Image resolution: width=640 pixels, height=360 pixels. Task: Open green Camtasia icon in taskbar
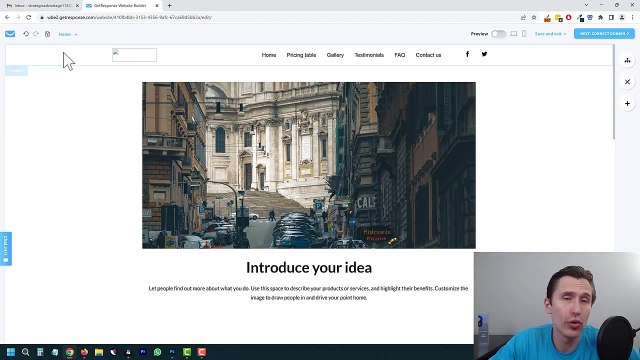[187, 352]
